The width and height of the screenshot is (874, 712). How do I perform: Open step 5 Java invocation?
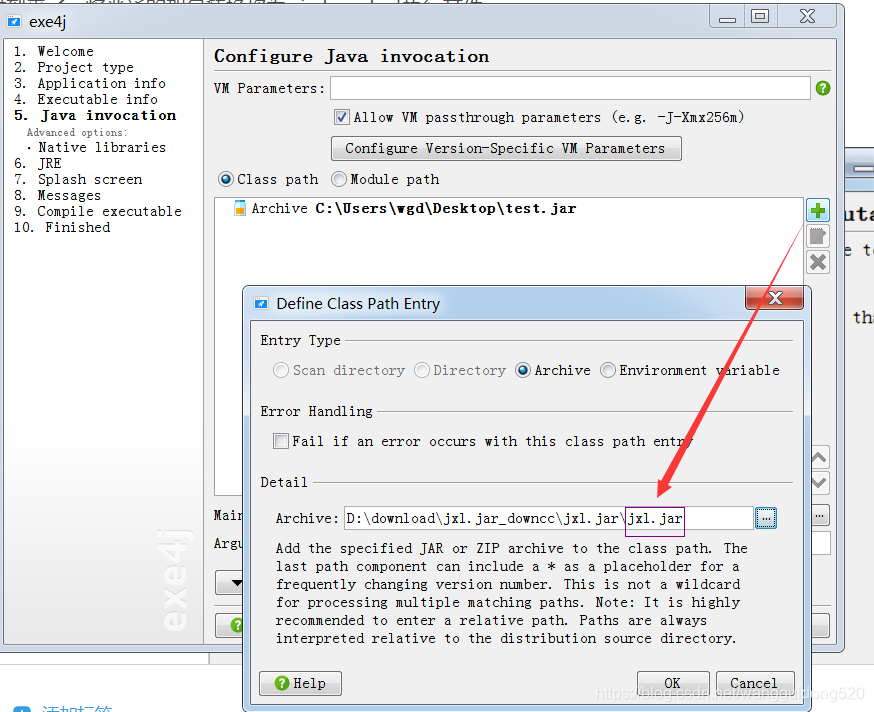tap(95, 115)
